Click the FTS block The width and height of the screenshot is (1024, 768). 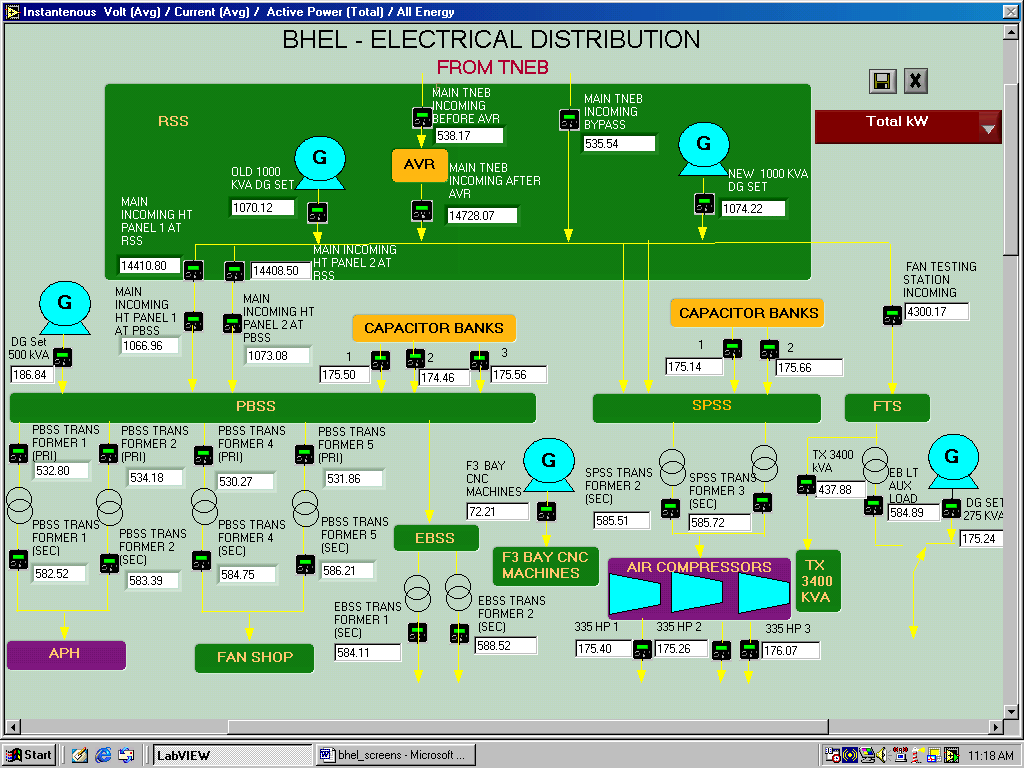(x=887, y=408)
